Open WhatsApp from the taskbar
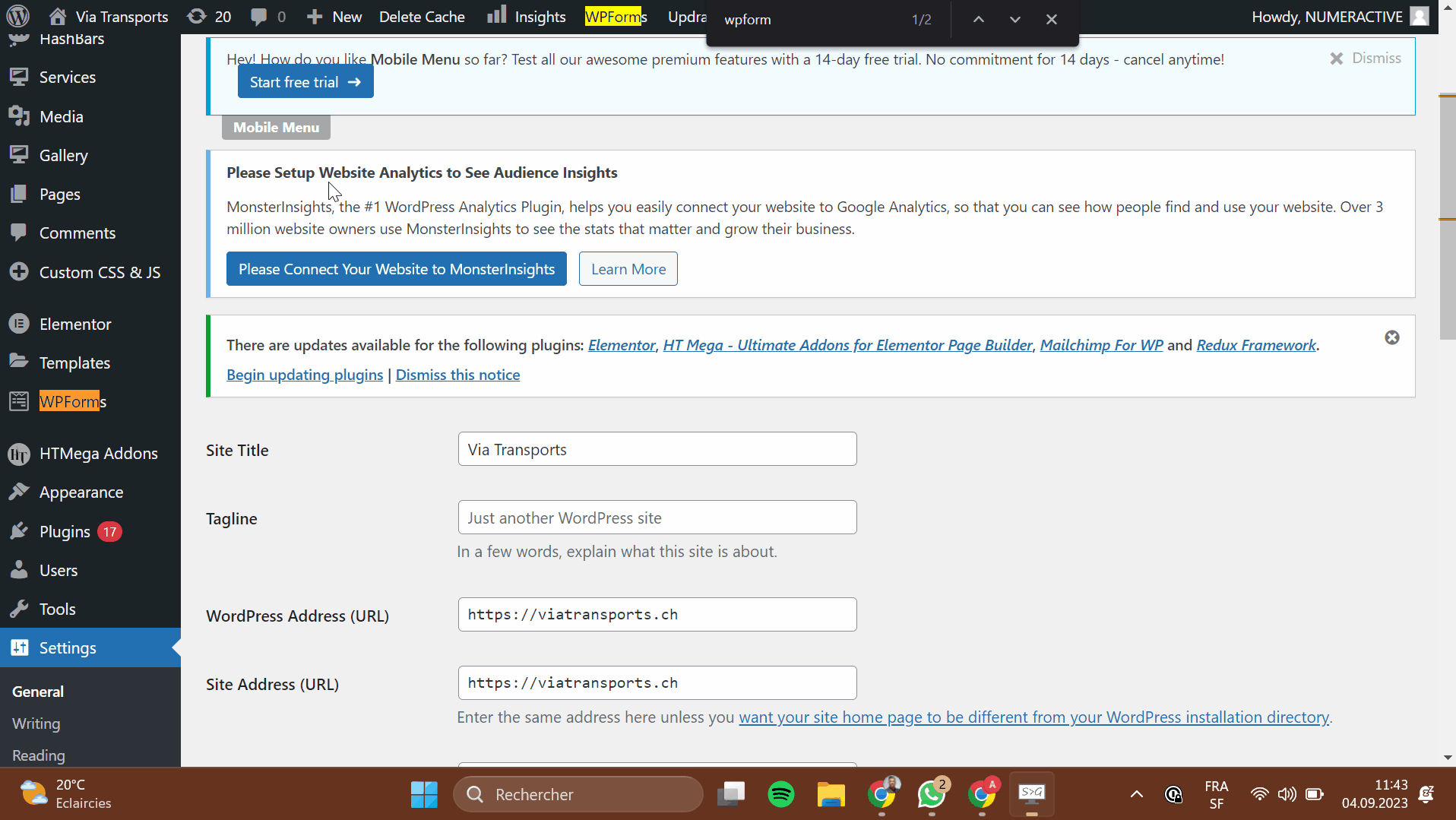The image size is (1456, 820). tap(932, 794)
